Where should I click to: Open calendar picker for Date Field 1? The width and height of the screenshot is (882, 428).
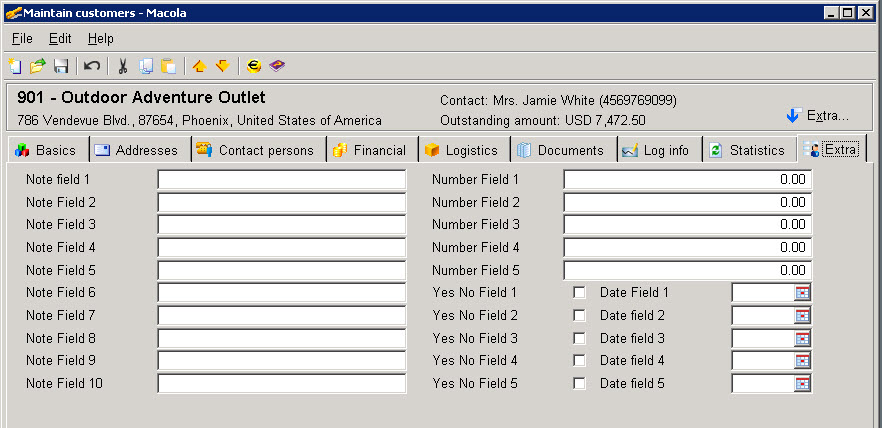point(802,292)
